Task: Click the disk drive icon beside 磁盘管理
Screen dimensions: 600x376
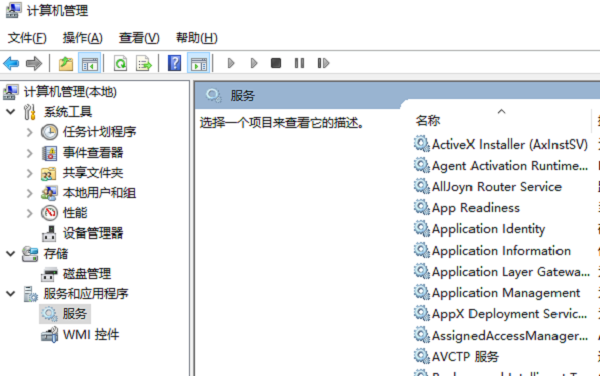Action: coord(49,274)
